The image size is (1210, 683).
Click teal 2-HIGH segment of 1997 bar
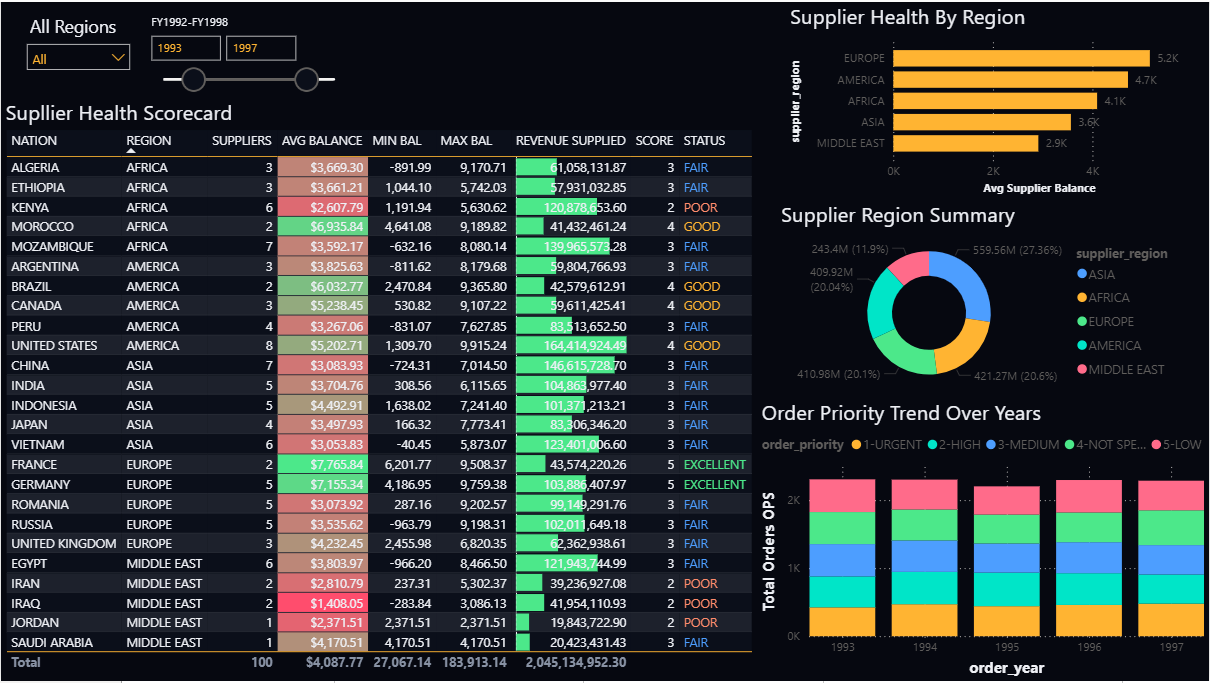(1171, 588)
